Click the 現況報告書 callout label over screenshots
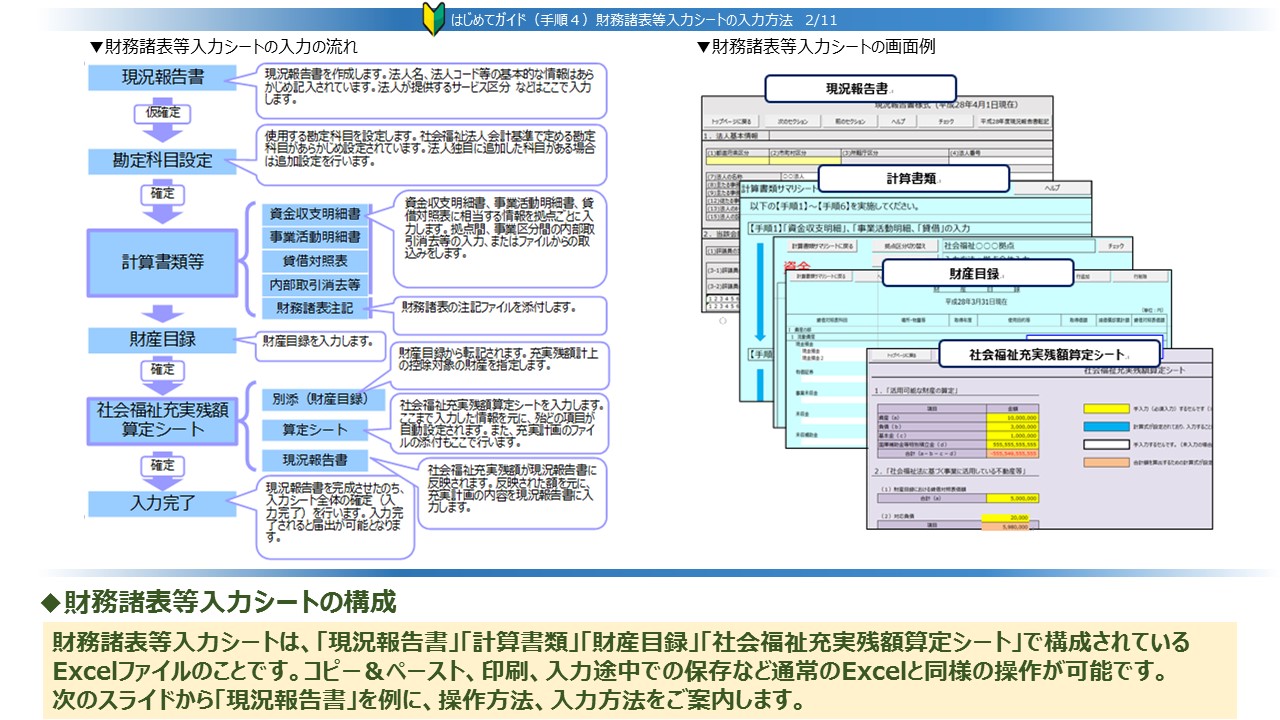 (x=860, y=89)
